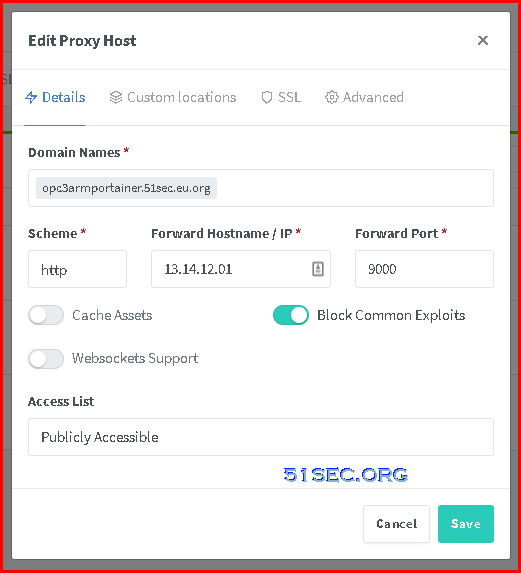This screenshot has width=521, height=573.
Task: Expand the Access List selector
Action: click(261, 437)
